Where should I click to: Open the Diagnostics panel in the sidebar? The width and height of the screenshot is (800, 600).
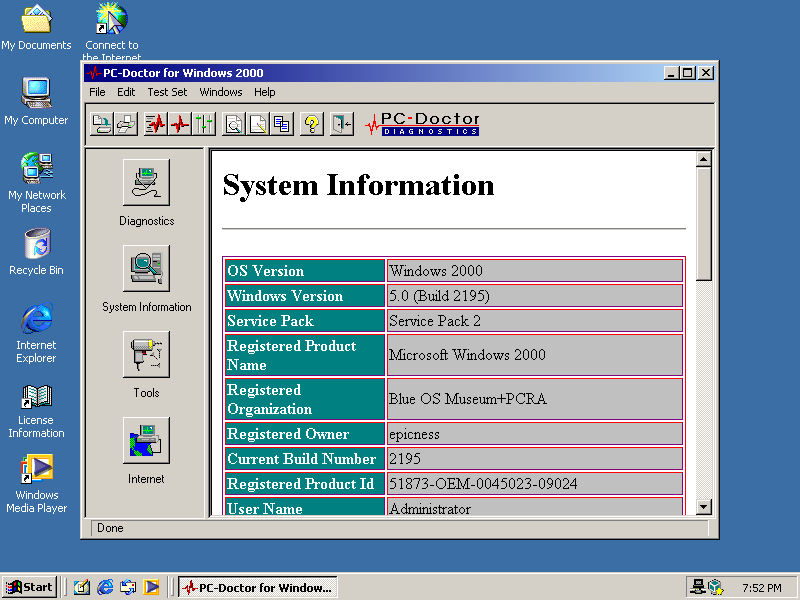pyautogui.click(x=146, y=183)
